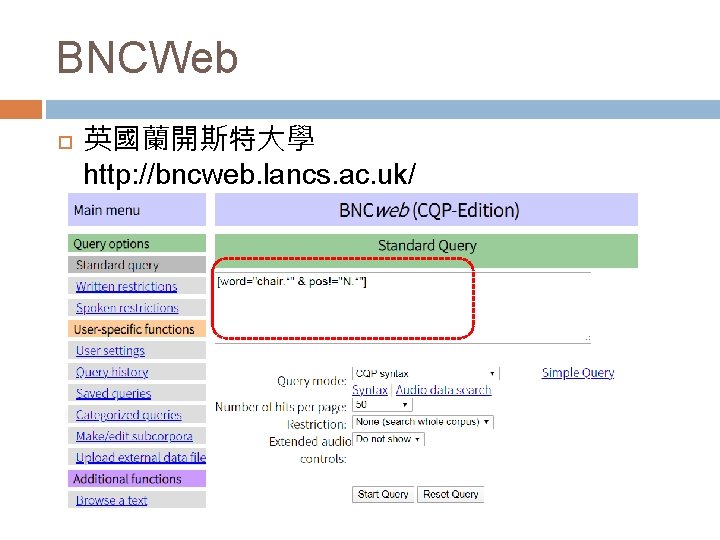Expand the Restriction dropdown
Screen dimensions: 720x540
pyautogui.click(x=423, y=422)
